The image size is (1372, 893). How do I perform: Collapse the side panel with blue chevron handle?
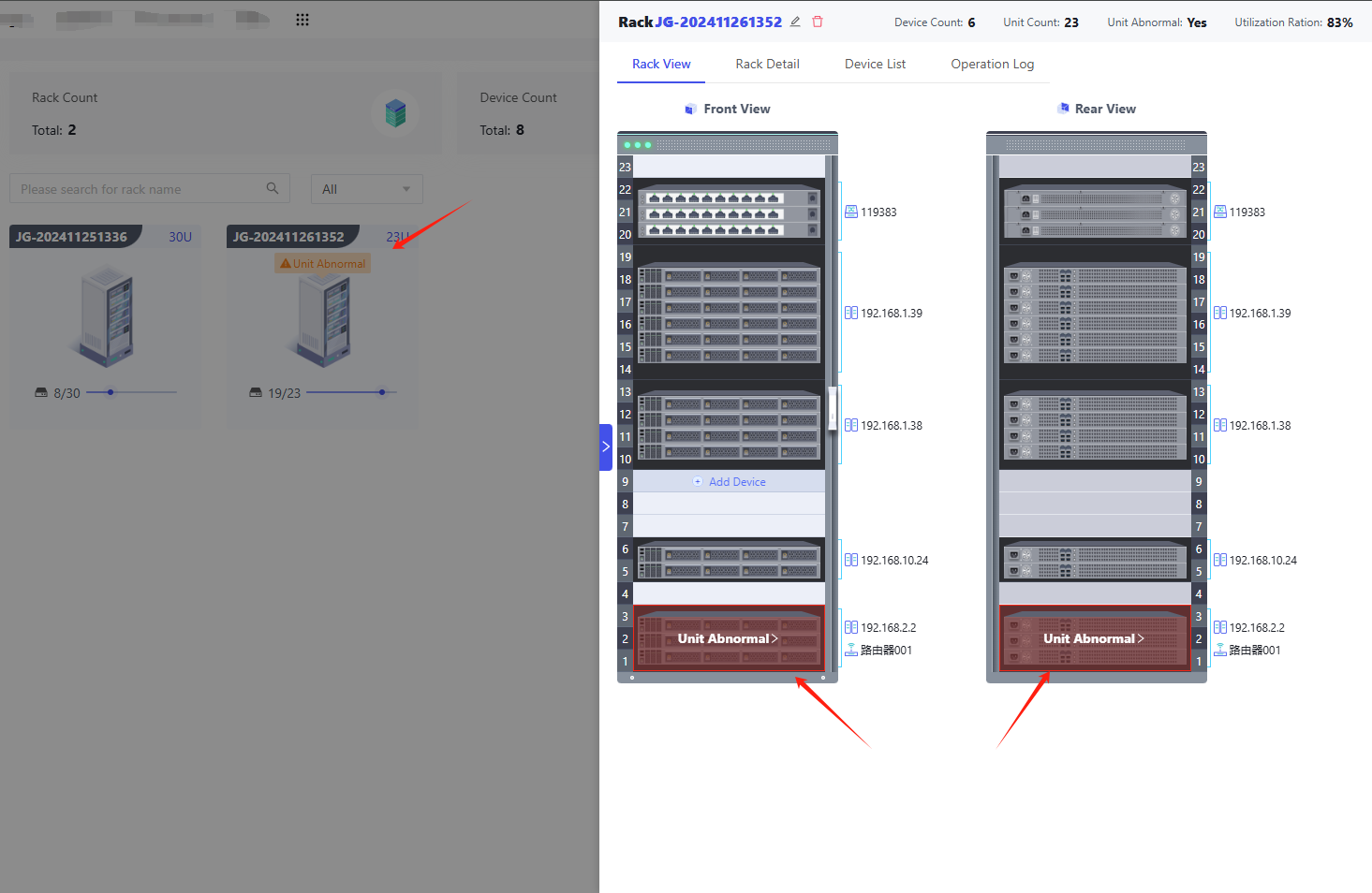point(606,446)
